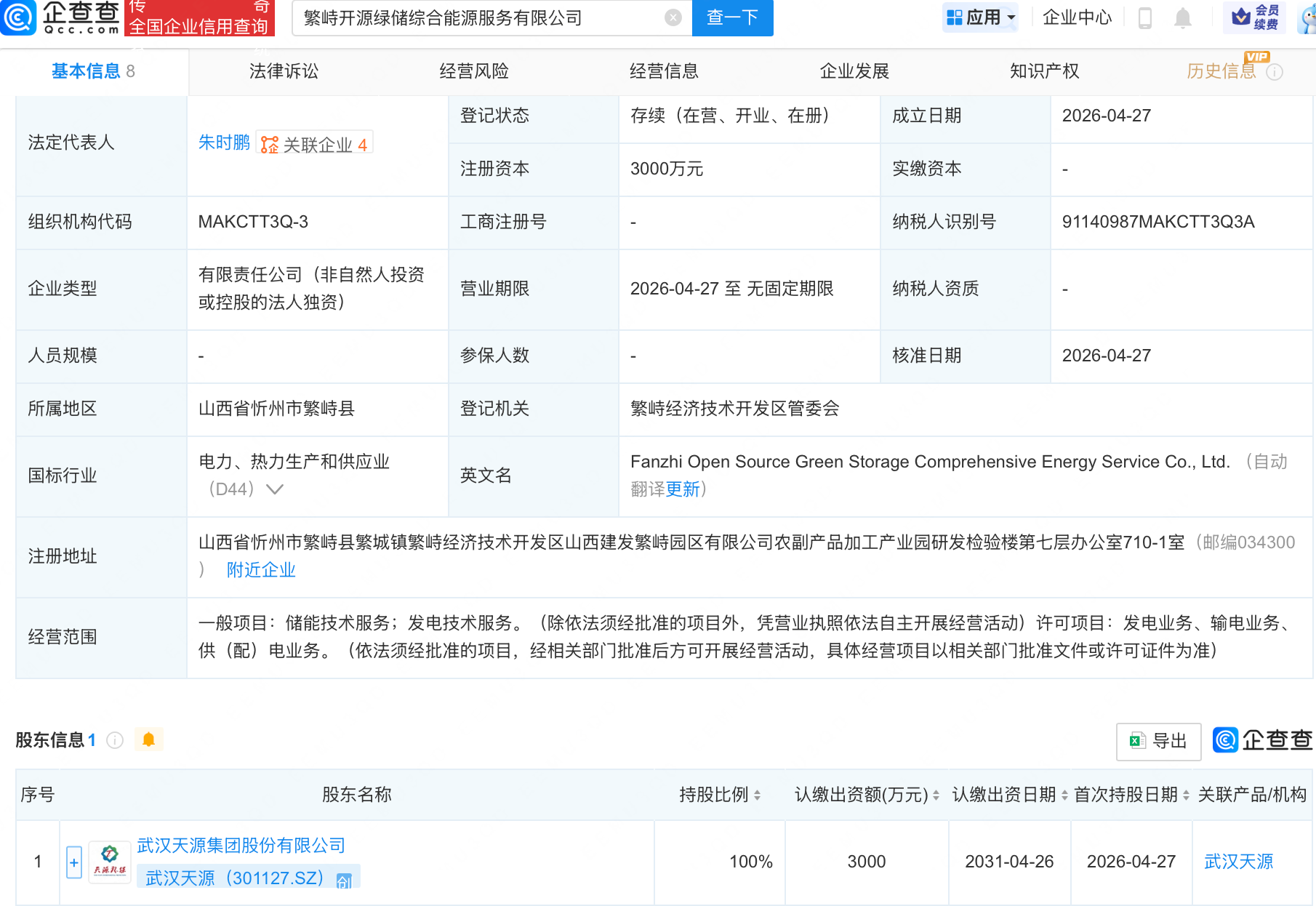Switch to 基本信息 tab

(x=93, y=71)
